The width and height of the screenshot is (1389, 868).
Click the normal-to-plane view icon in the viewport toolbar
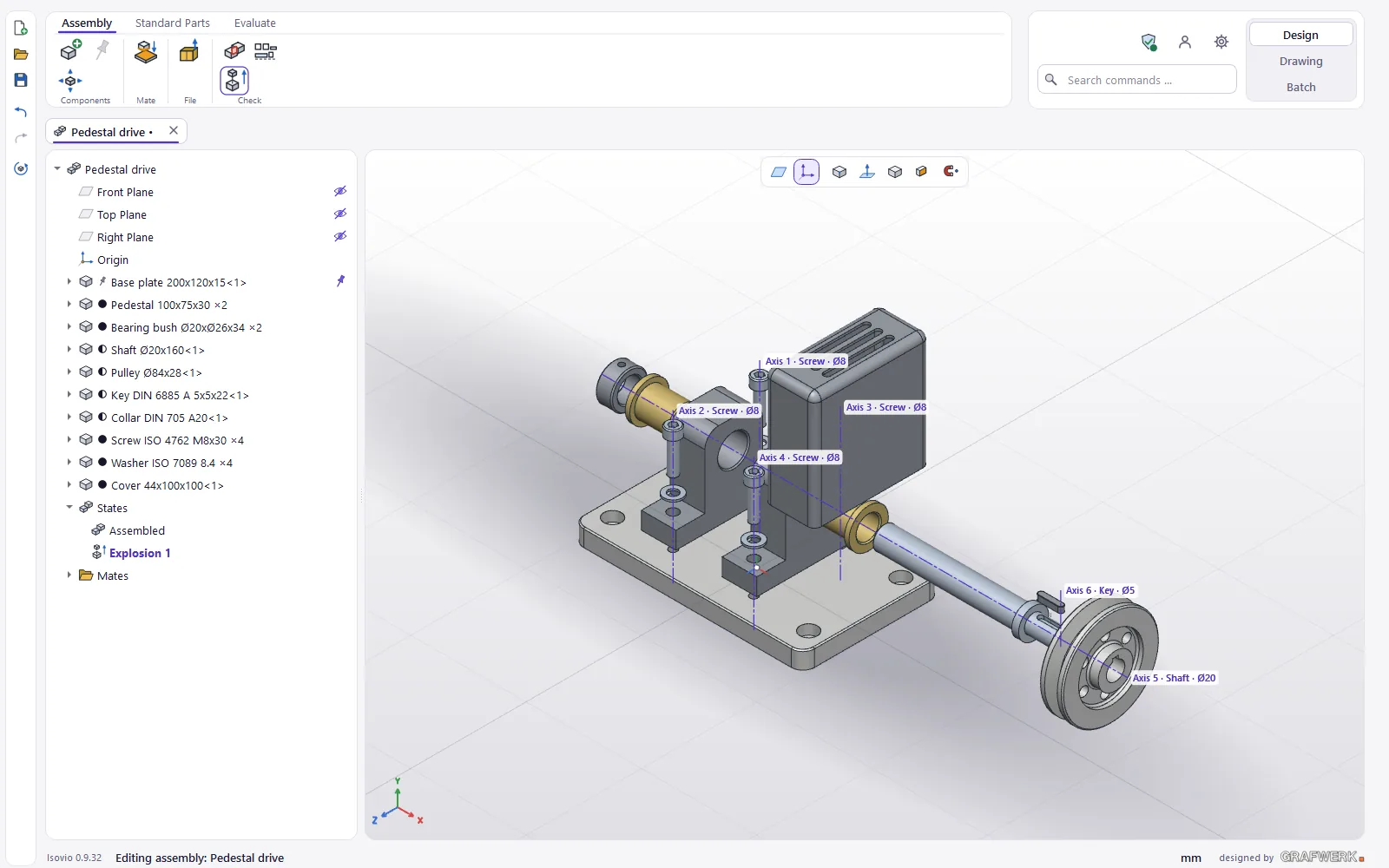866,172
